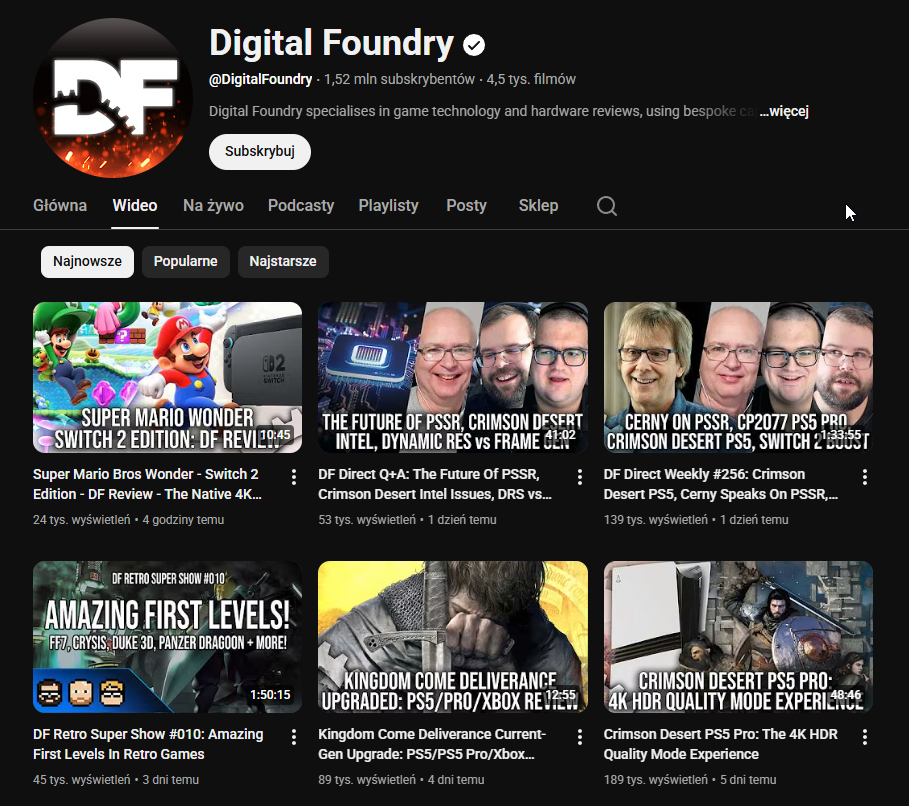This screenshot has width=909, height=806.
Task: Open DF Direct Weekly #256 title link
Action: click(721, 484)
